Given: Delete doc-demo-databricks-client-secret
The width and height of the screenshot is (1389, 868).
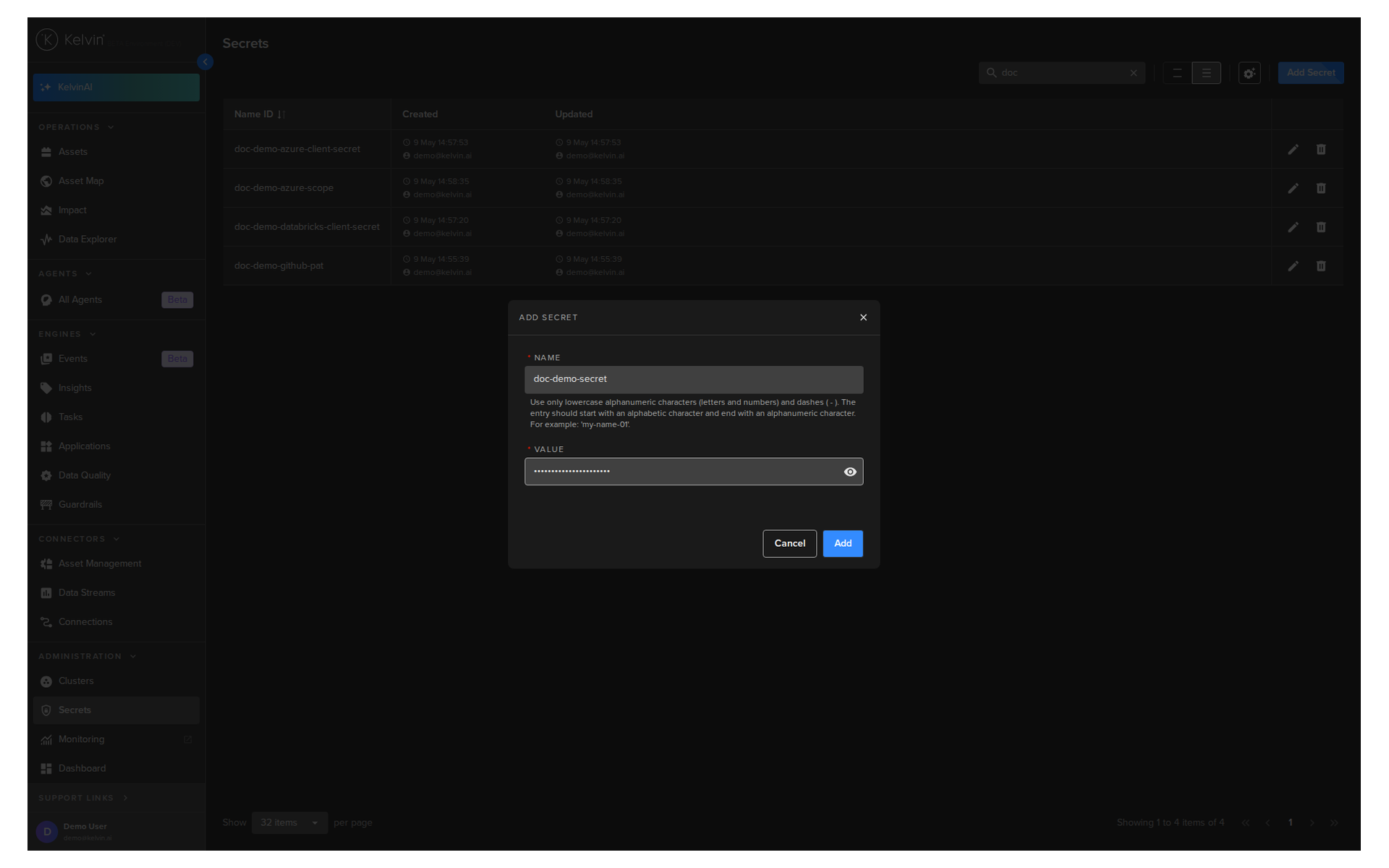Looking at the screenshot, I should (x=1321, y=227).
